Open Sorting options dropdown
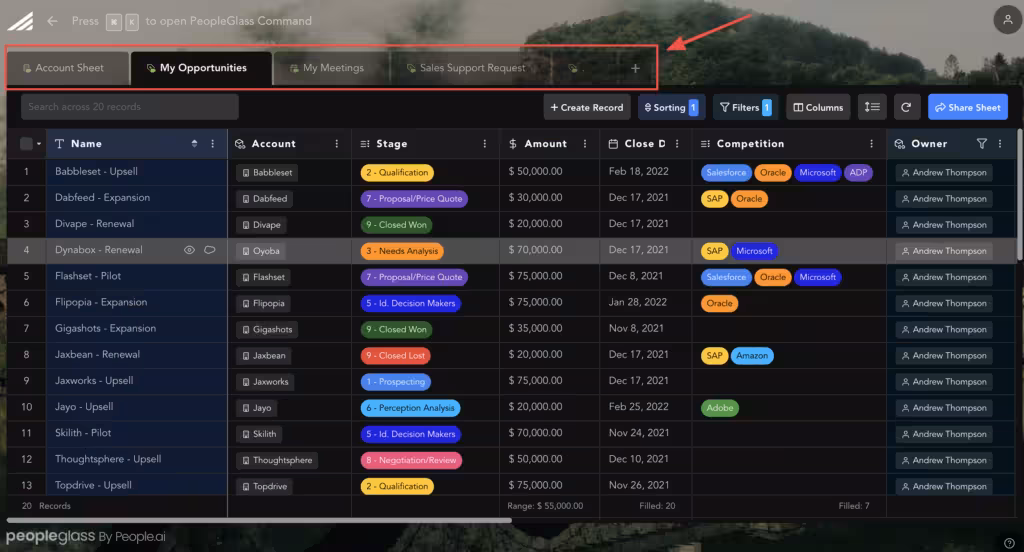This screenshot has height=552, width=1024. point(671,107)
